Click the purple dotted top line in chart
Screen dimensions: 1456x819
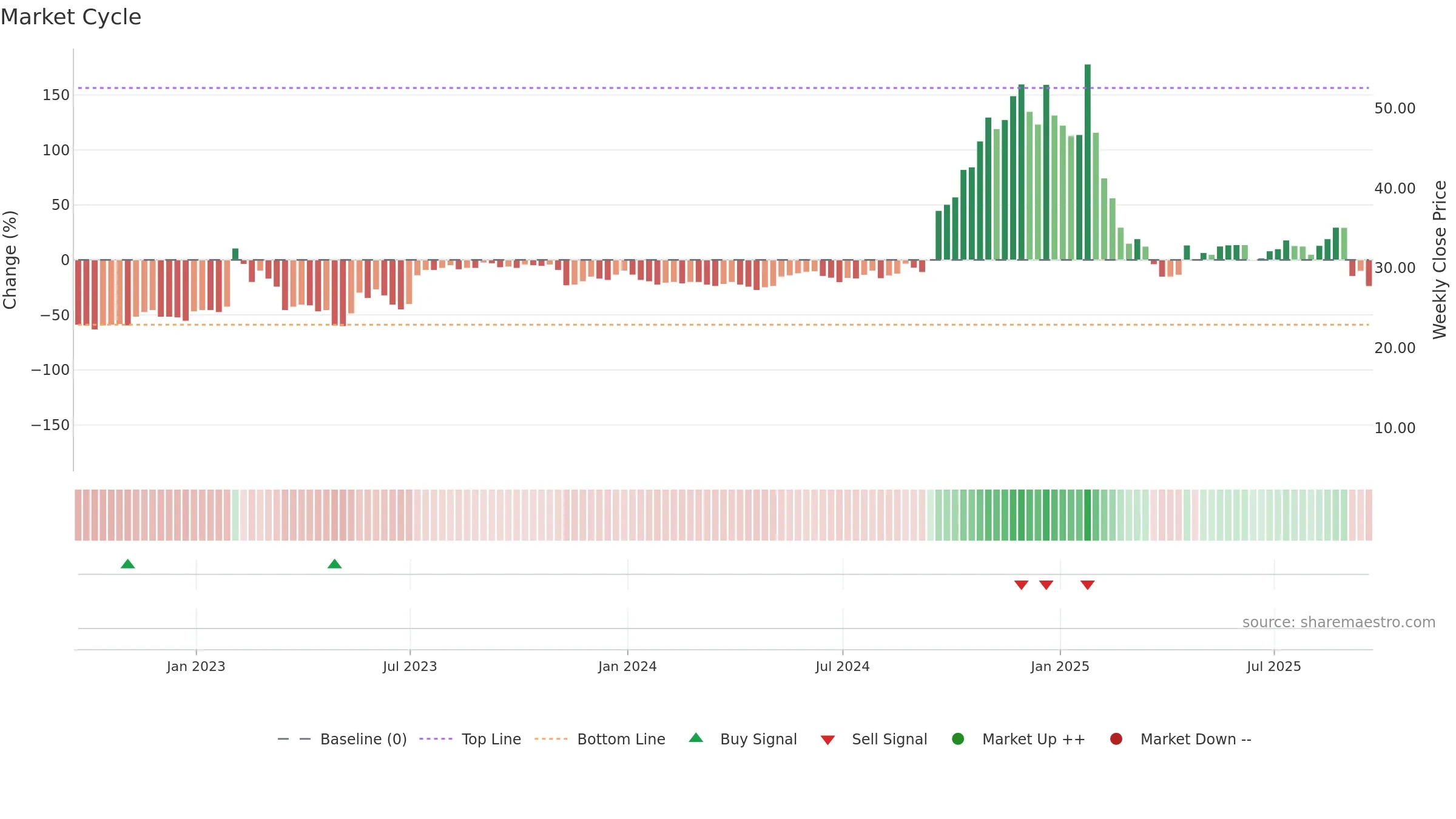[x=723, y=88]
